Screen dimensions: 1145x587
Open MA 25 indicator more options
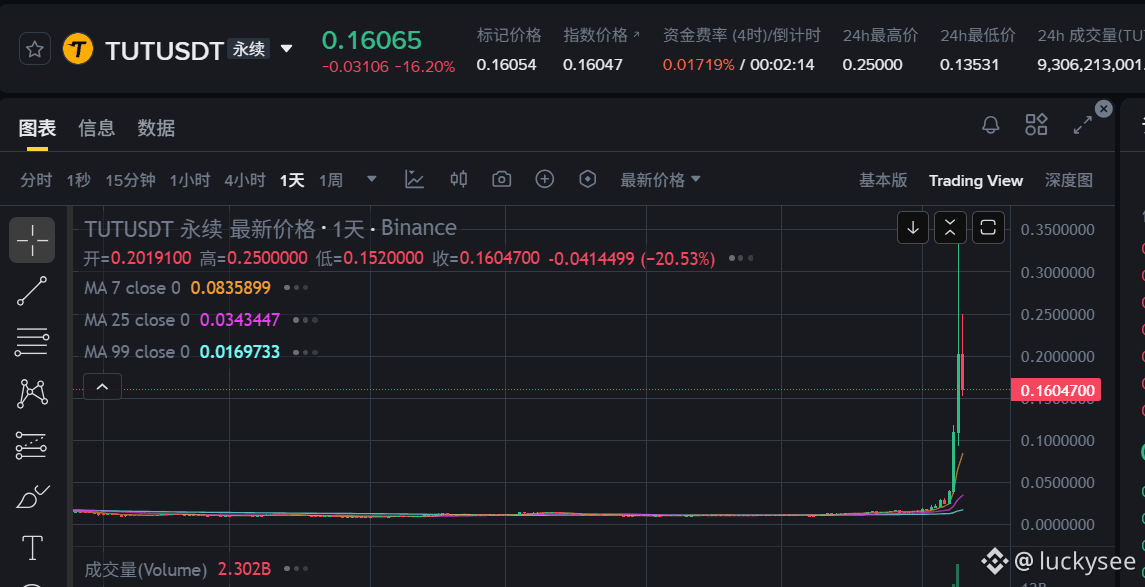[x=305, y=320]
